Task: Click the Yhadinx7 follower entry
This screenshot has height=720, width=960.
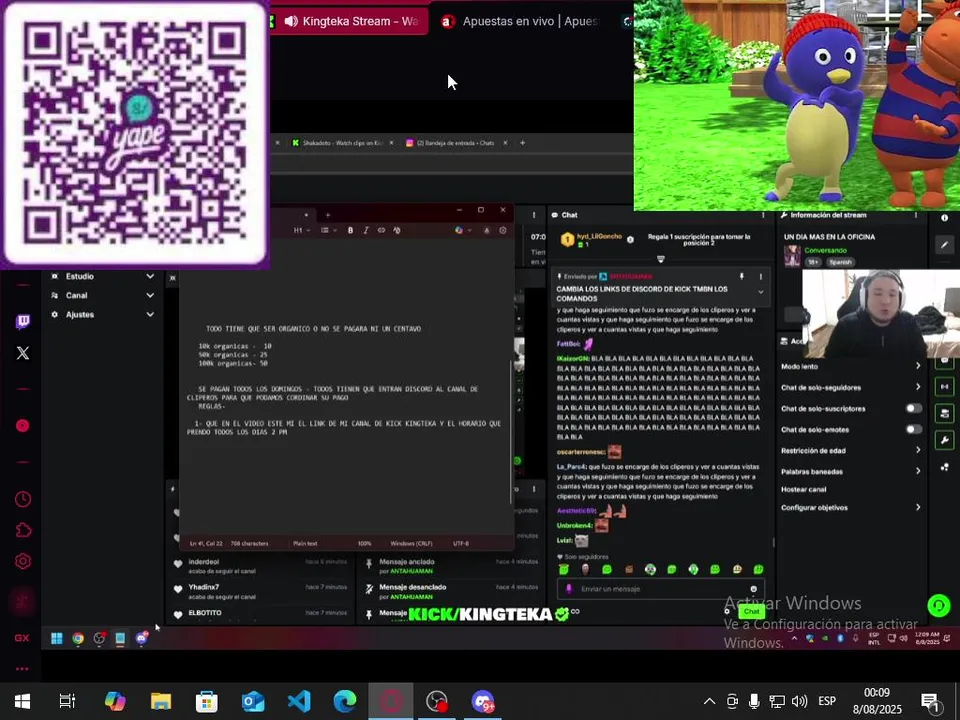Action: coord(261,591)
